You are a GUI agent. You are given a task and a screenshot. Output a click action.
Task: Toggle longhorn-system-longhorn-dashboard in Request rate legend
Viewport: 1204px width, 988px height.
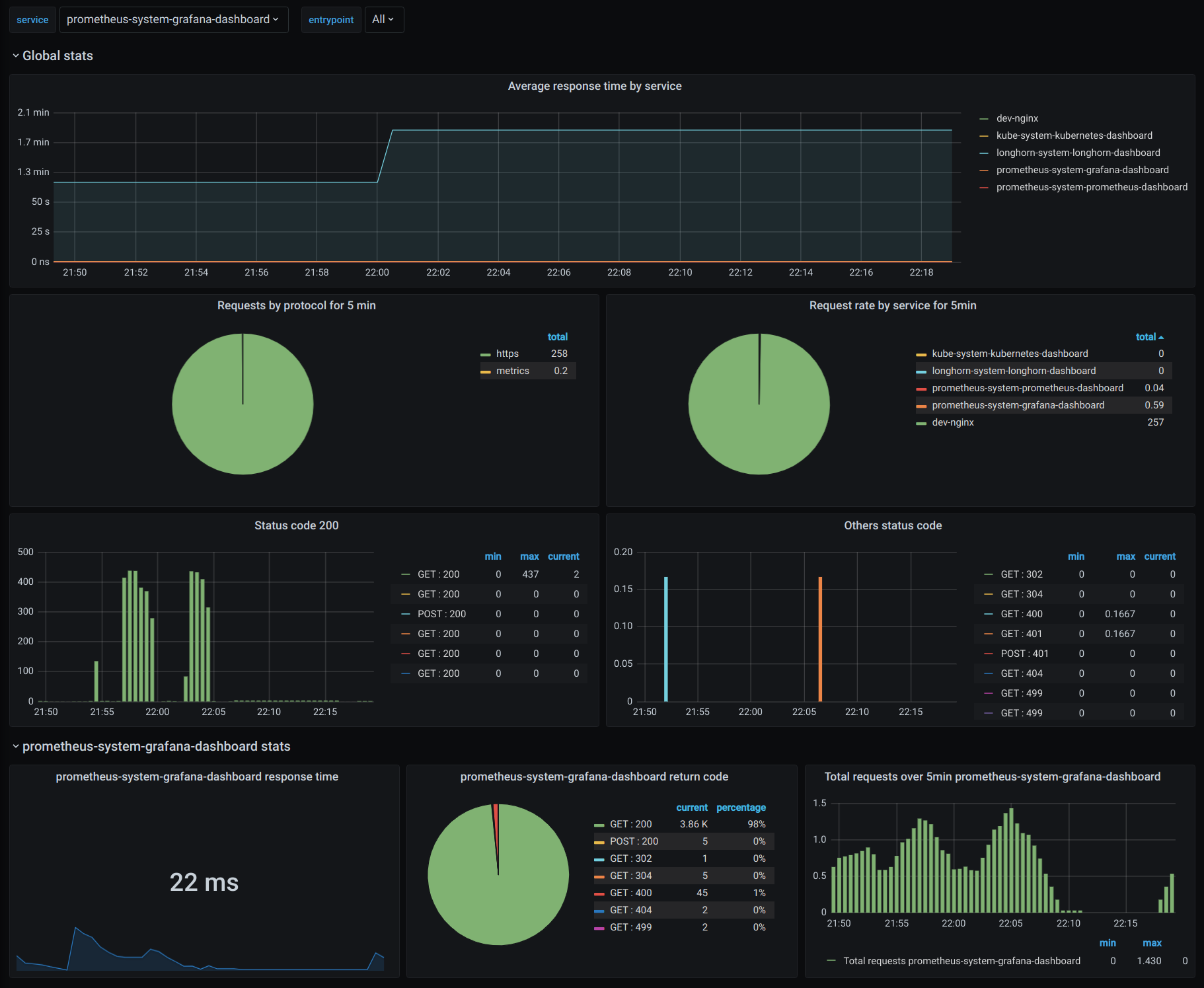tap(1014, 371)
